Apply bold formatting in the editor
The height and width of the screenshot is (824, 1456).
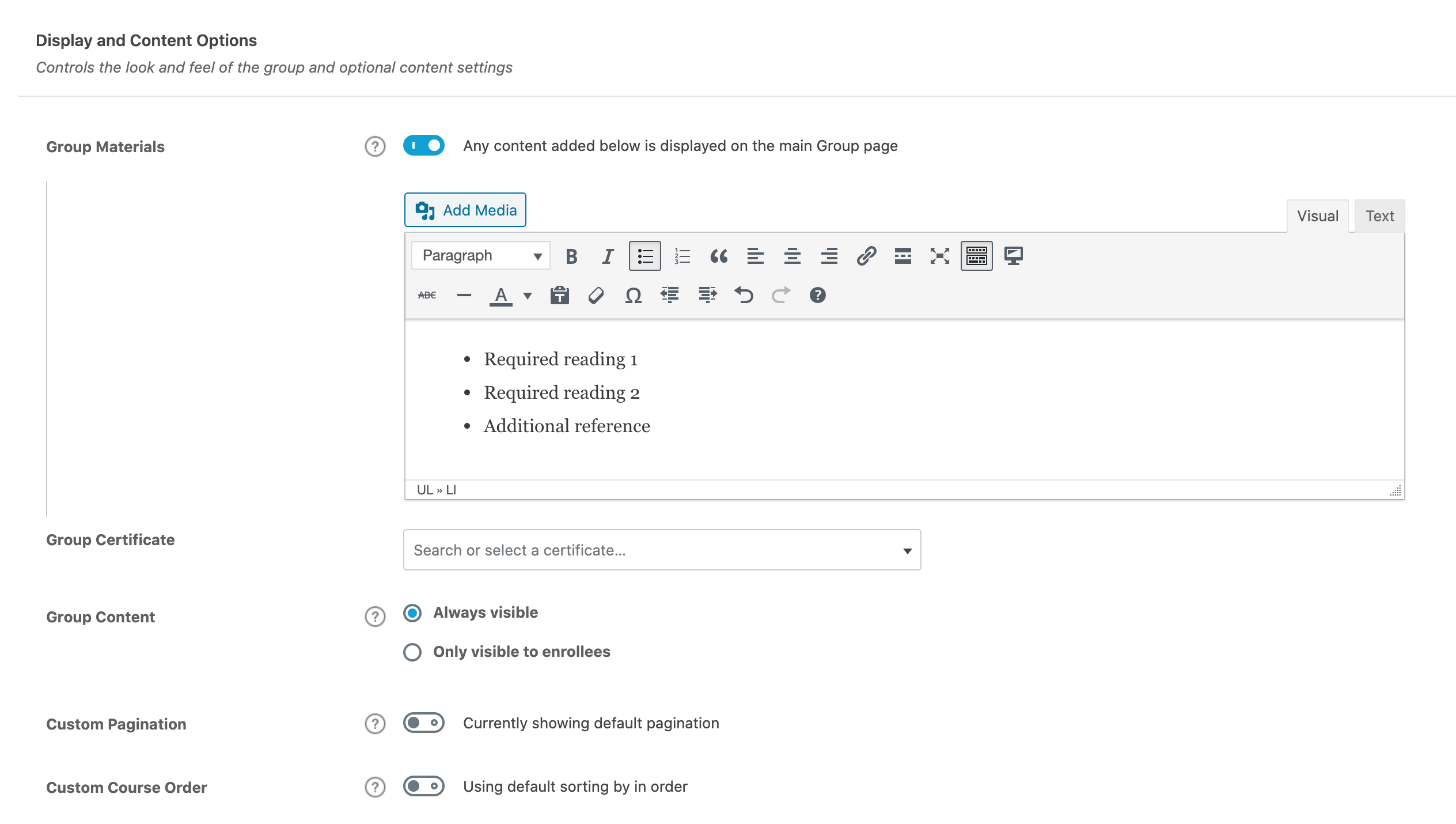570,256
